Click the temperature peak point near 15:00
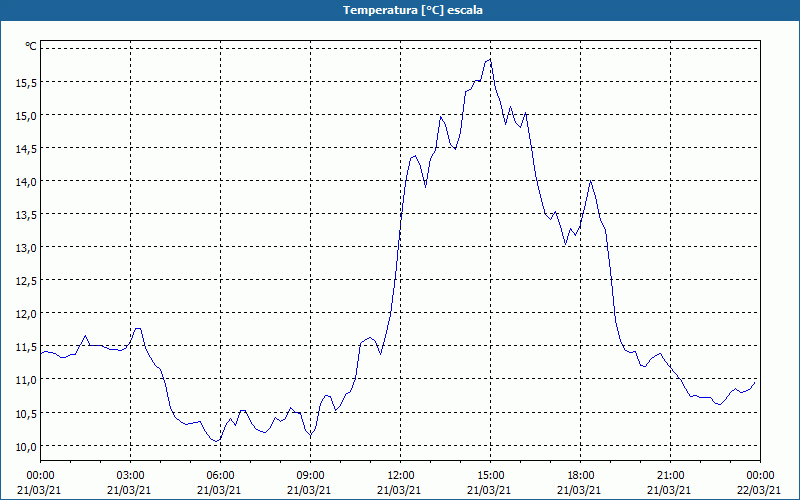The image size is (800, 500). tap(490, 60)
